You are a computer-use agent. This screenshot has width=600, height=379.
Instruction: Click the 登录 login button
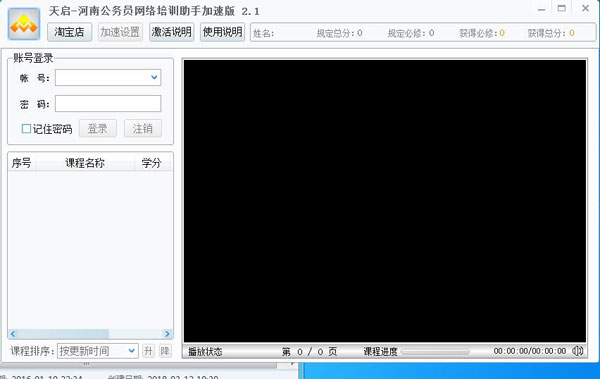tap(98, 128)
